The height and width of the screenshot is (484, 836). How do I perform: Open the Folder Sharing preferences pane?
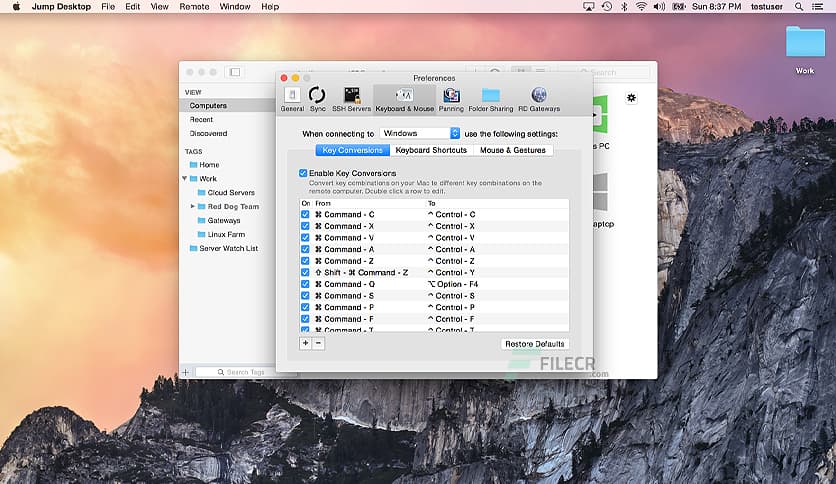tap(491, 100)
